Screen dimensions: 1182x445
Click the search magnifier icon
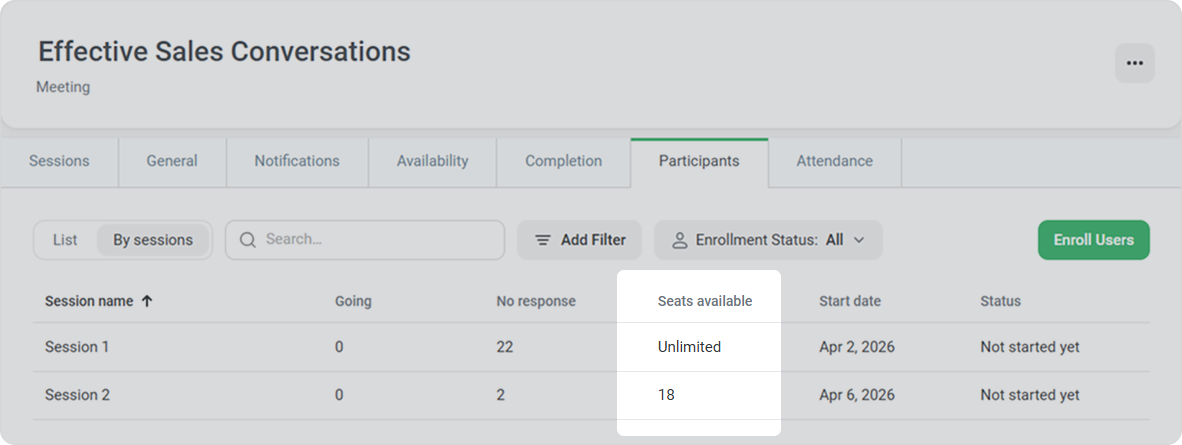pos(247,240)
